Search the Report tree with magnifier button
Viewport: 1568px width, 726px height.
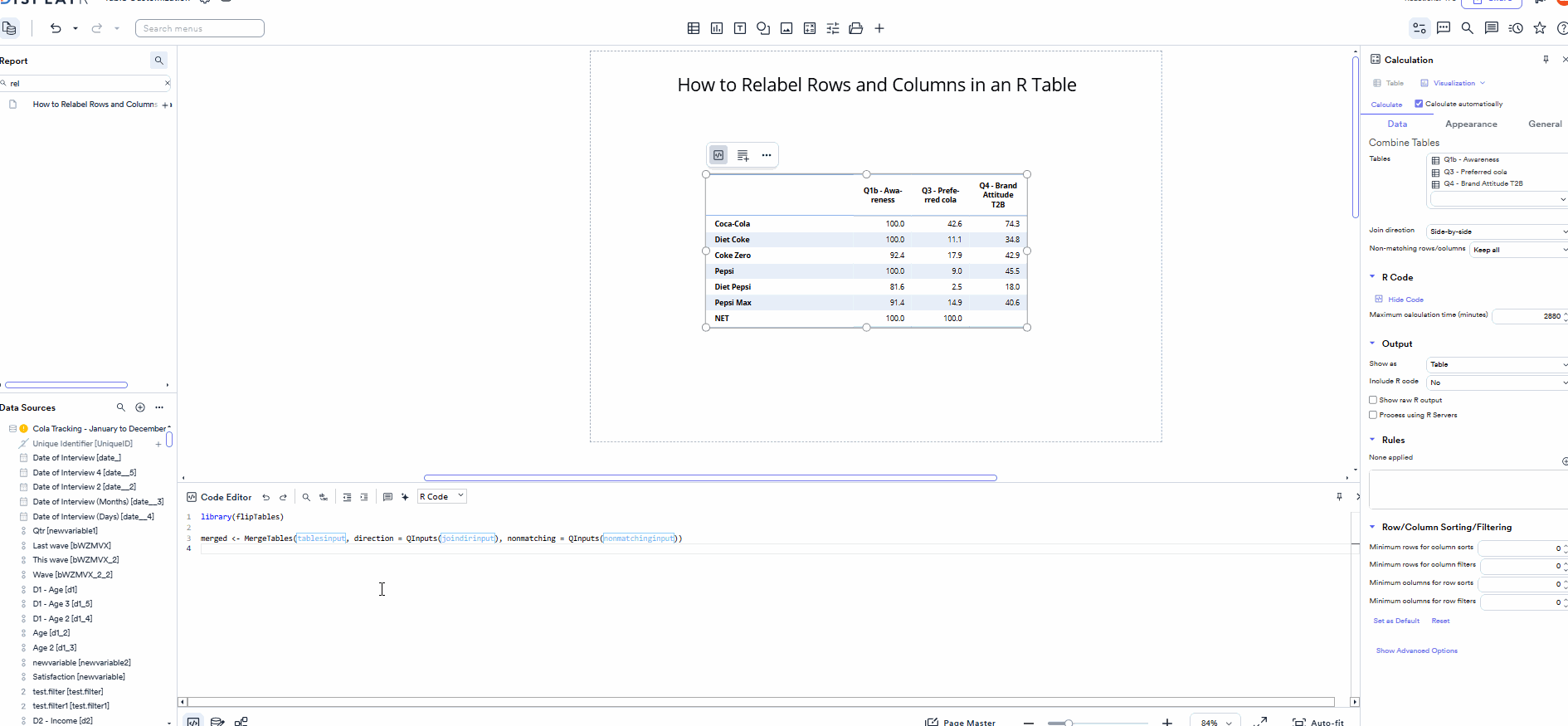[159, 61]
